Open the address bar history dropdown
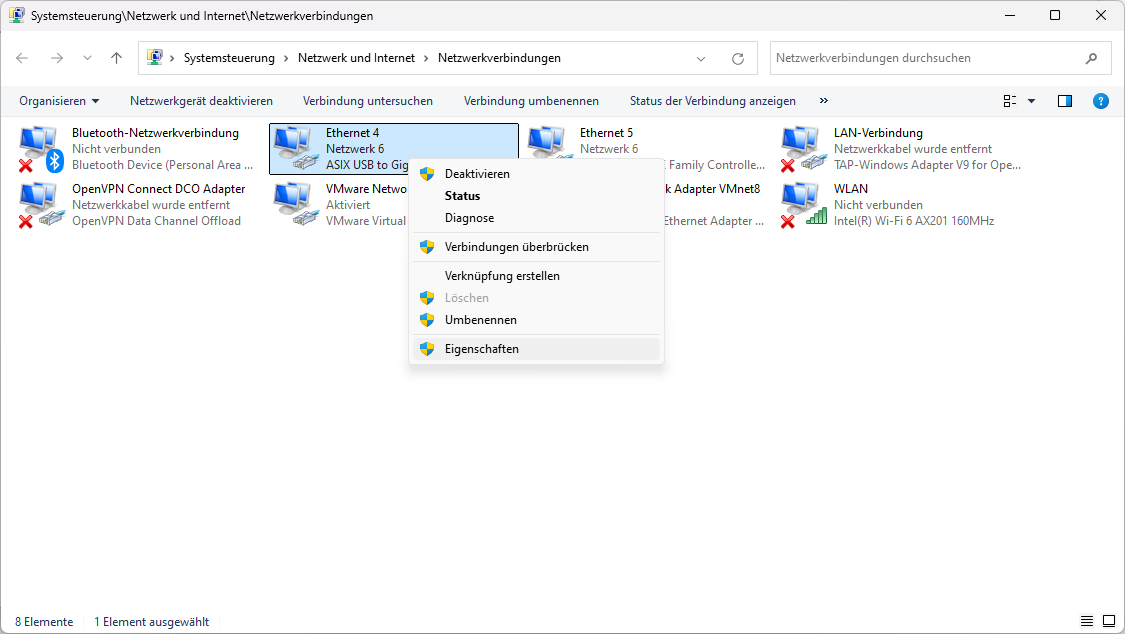1125x634 pixels. click(701, 58)
